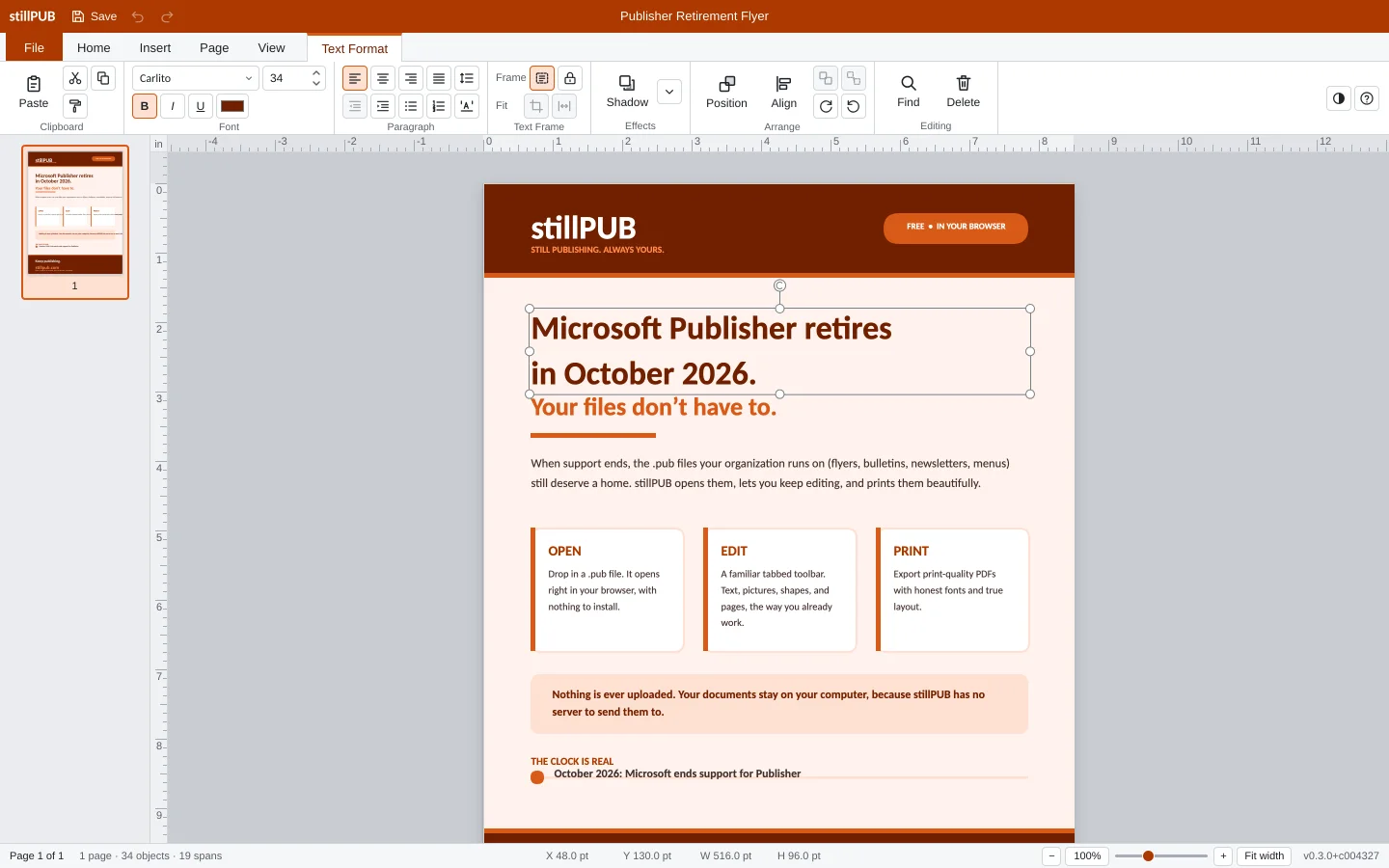Decrease paragraph indent
This screenshot has height=868, width=1389.
[x=355, y=106]
